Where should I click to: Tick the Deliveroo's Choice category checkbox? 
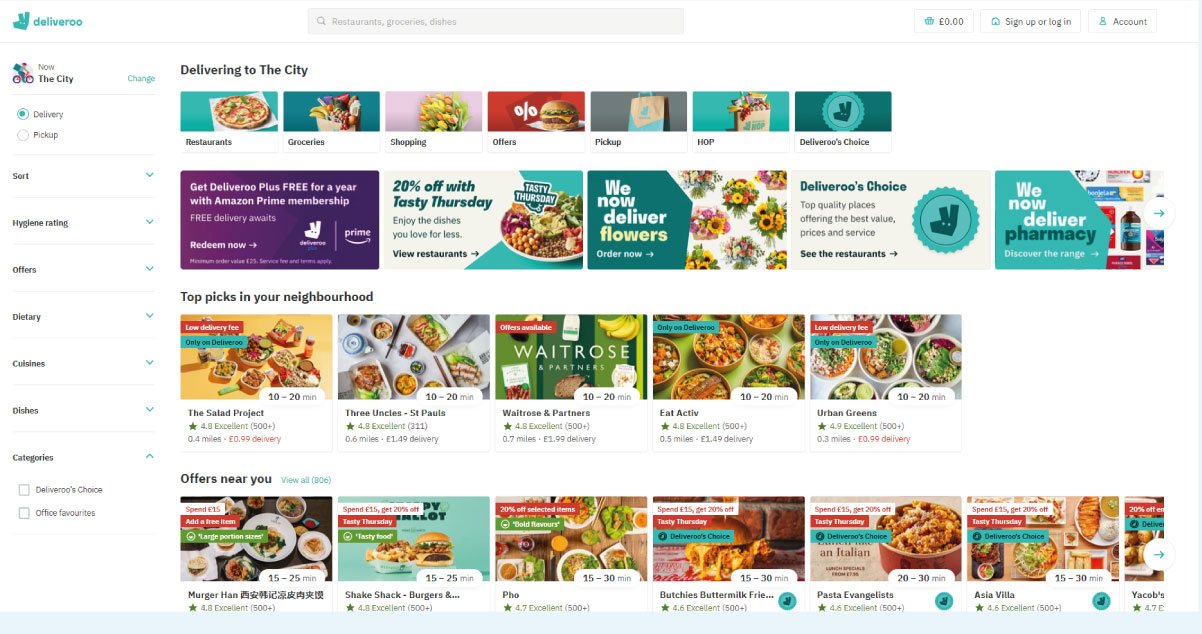pos(24,490)
